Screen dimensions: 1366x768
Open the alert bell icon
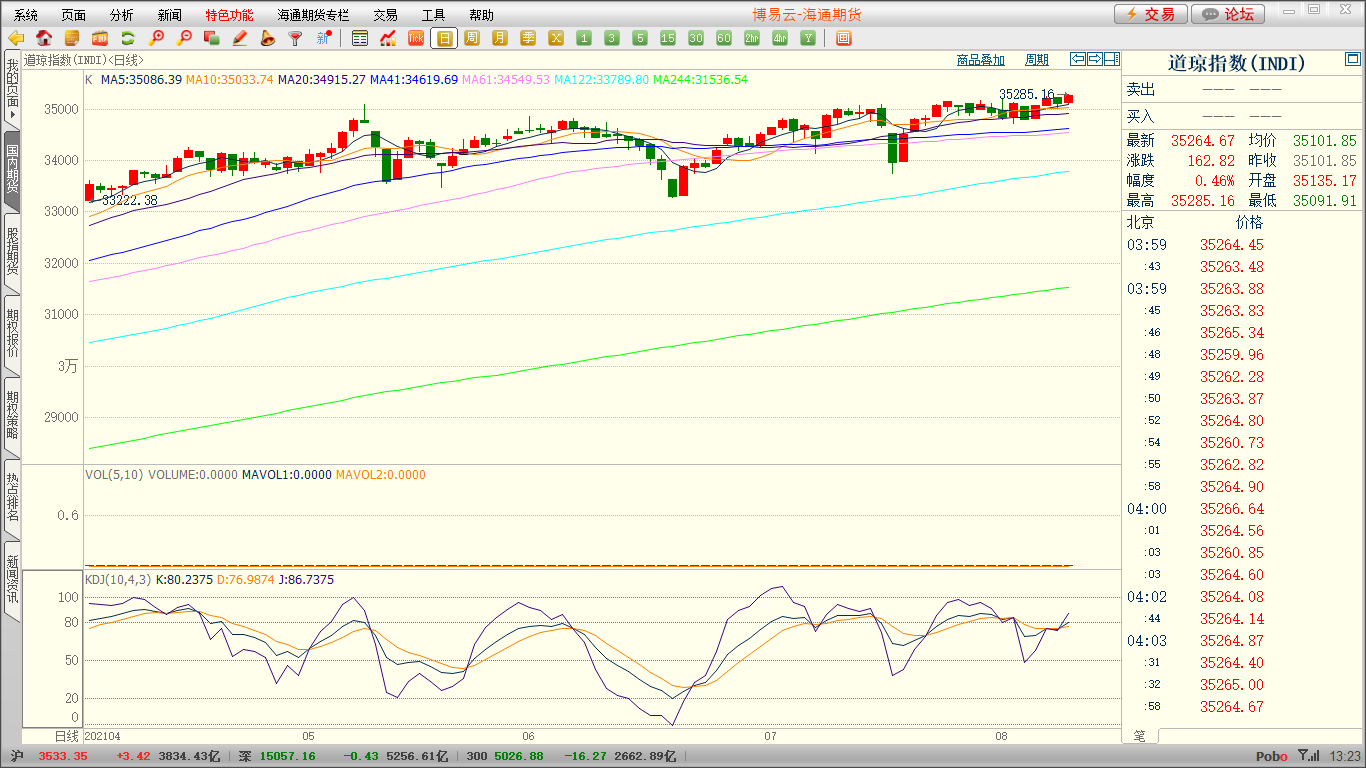point(267,38)
